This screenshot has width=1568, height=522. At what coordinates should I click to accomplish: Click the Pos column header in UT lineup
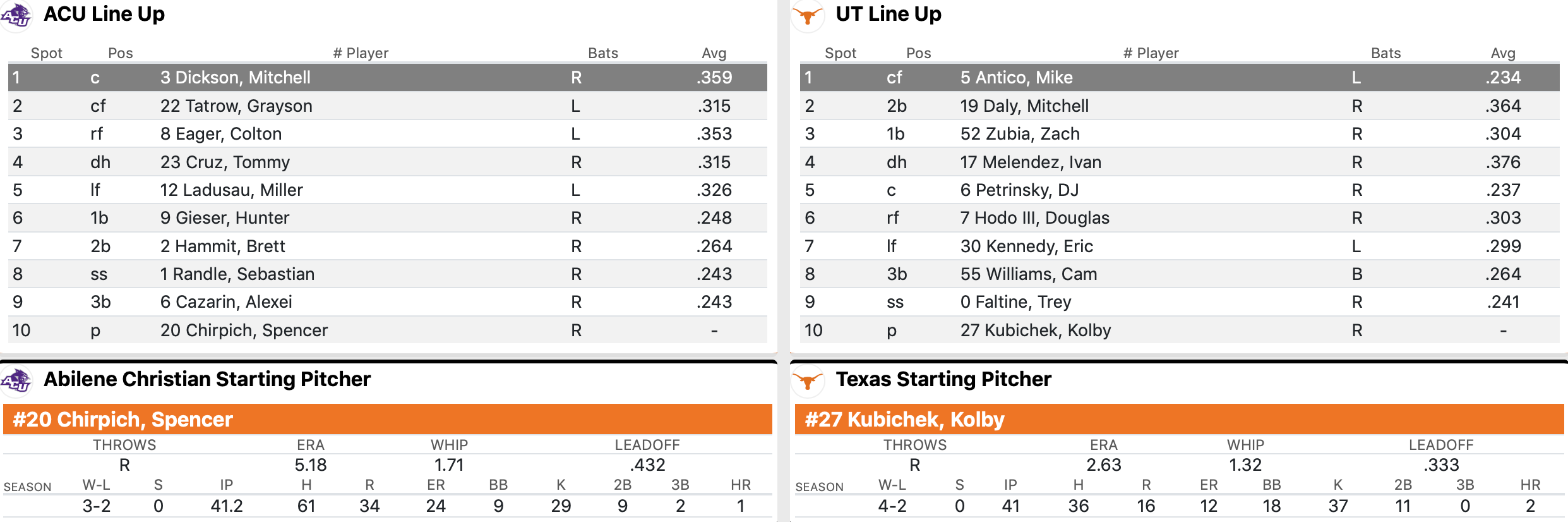[918, 53]
